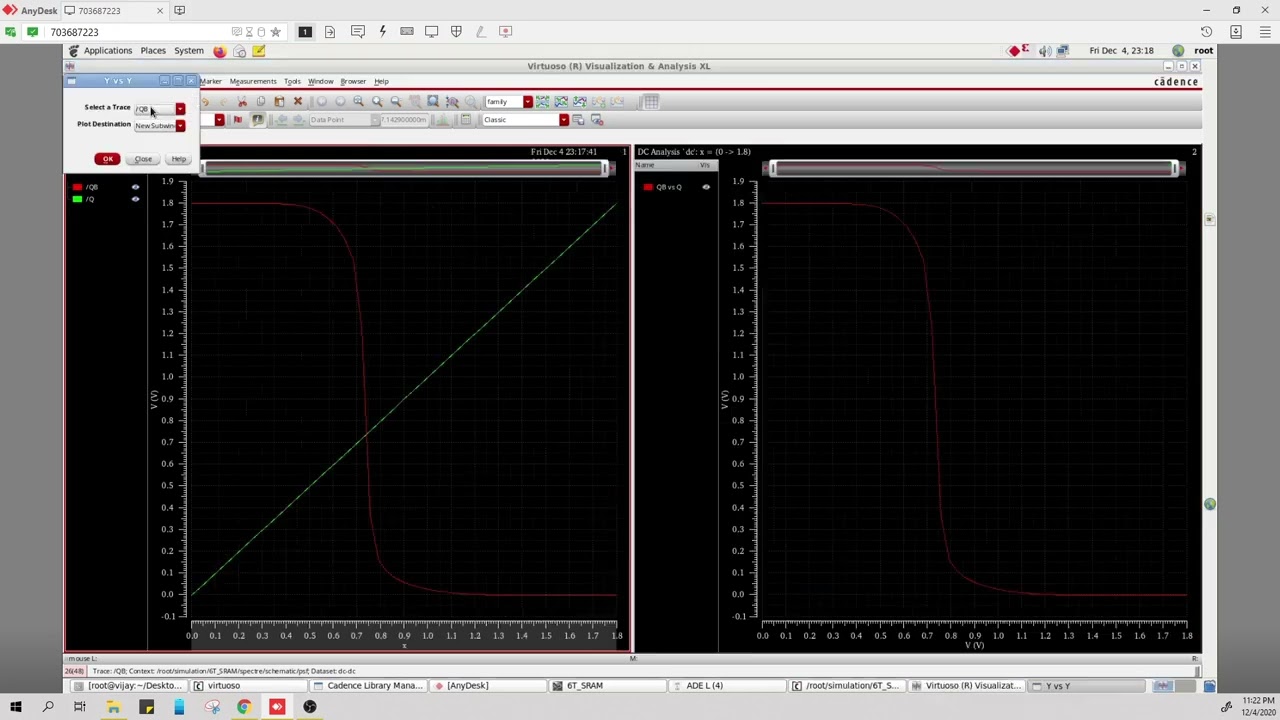Click the red /QB color swatch
This screenshot has width=1280, height=720.
(77, 187)
